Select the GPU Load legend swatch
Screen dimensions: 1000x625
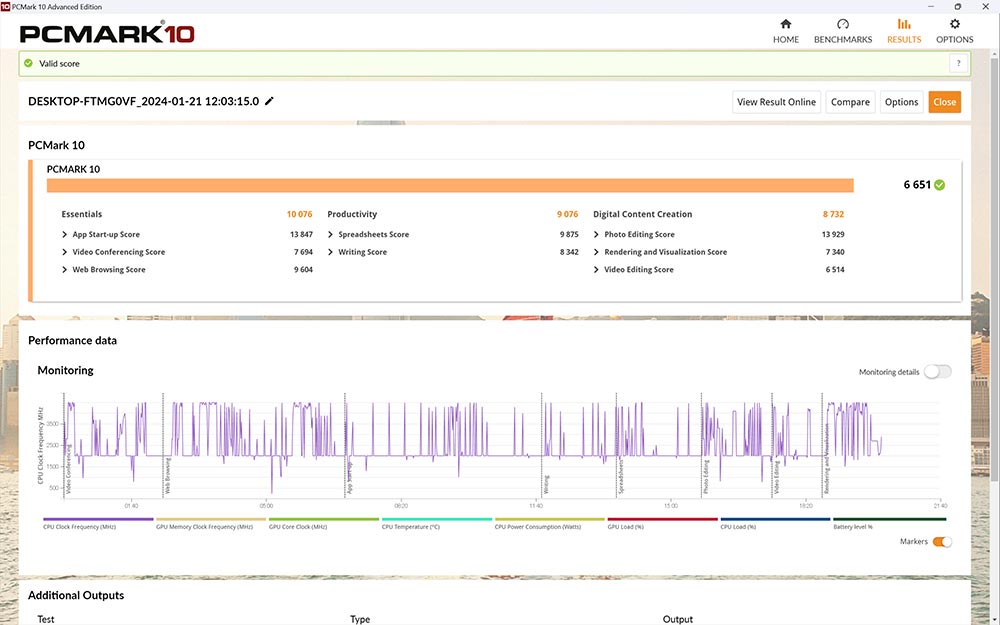point(663,519)
